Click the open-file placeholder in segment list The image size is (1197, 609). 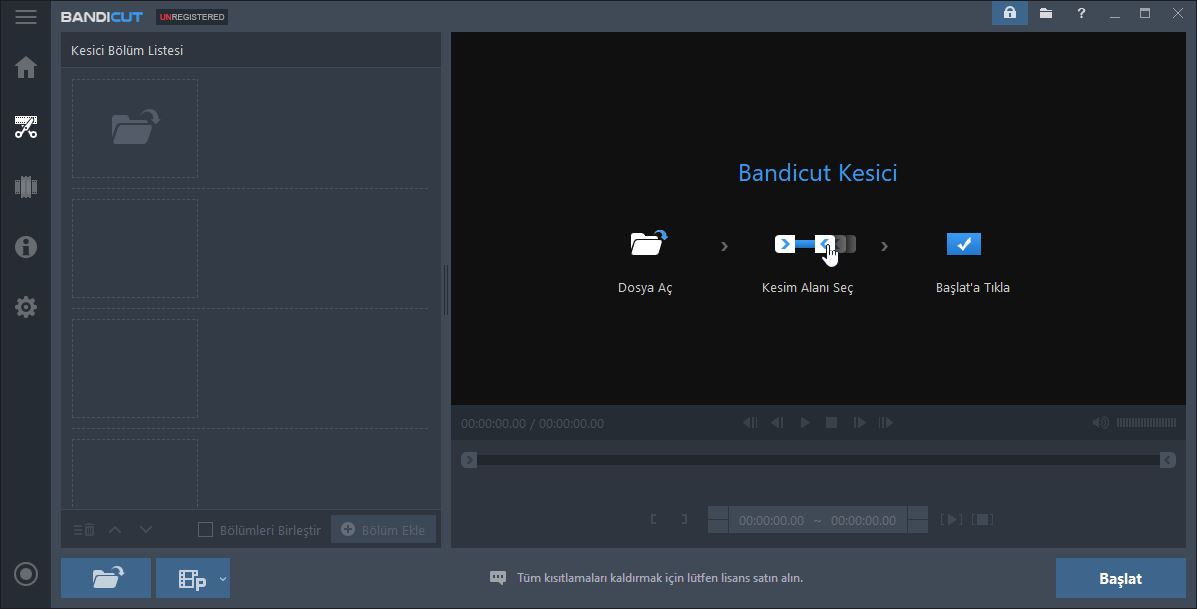(135, 128)
